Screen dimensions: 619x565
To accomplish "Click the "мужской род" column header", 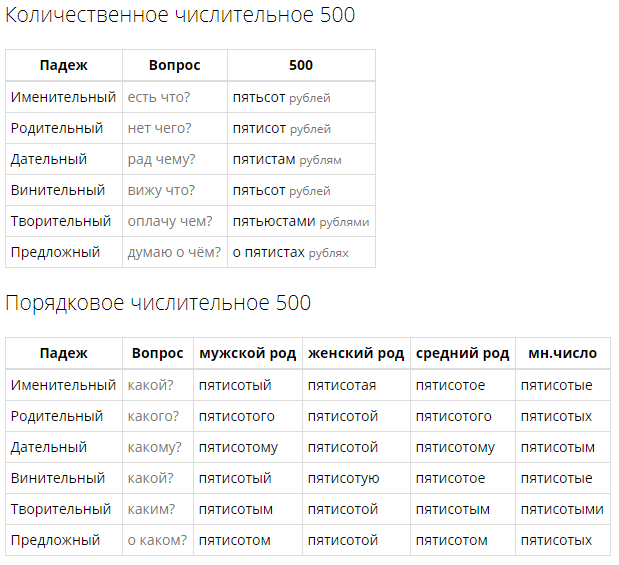I will [248, 353].
